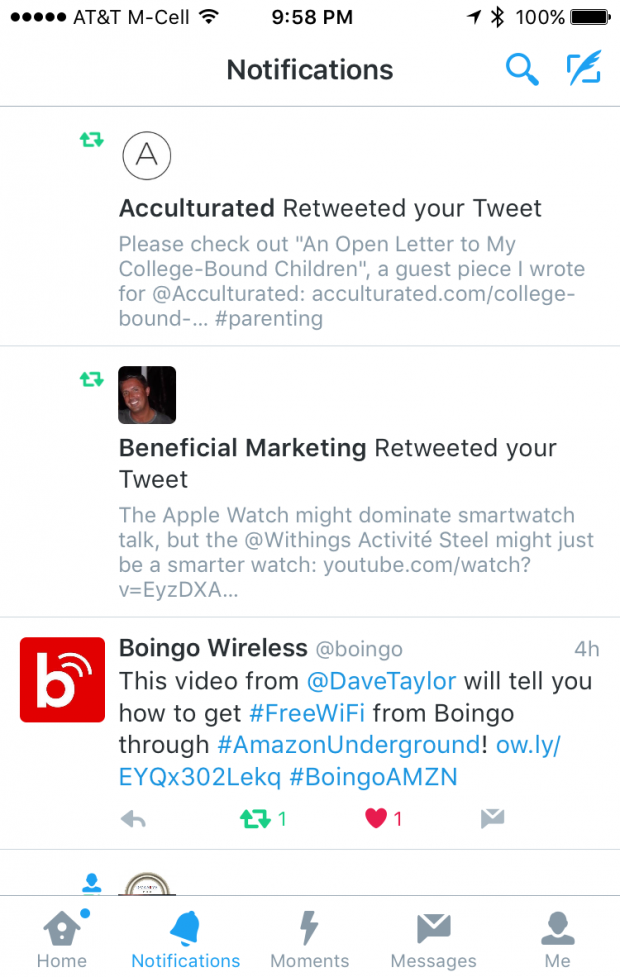Share the Boingo tweet via Direct Message
The width and height of the screenshot is (620, 977).
coord(492,818)
